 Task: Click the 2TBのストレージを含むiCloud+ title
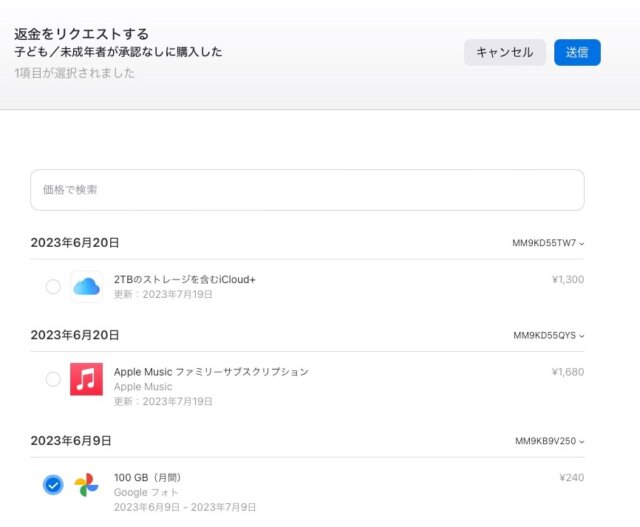[184, 279]
